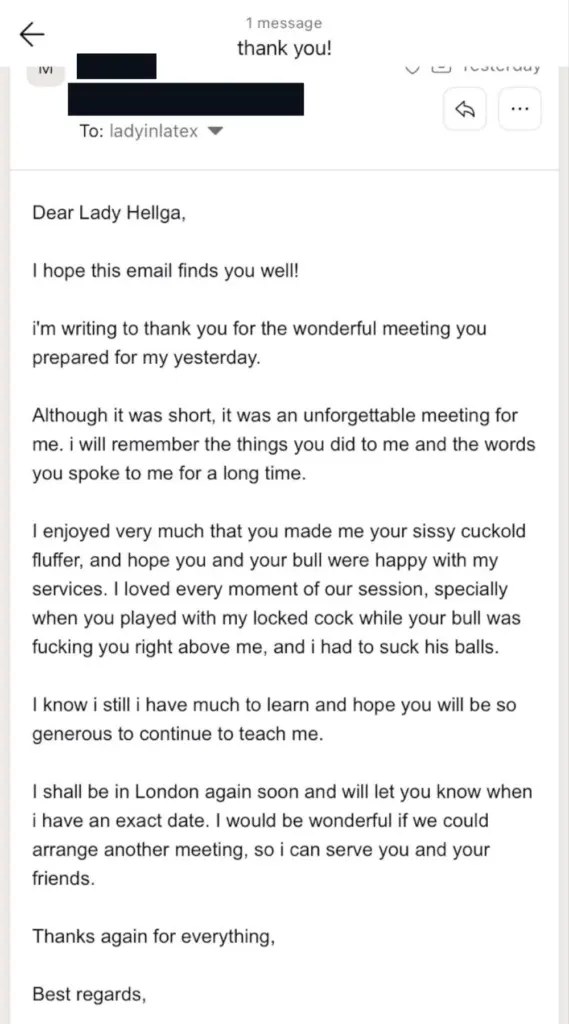Click the "Dear Lady Hellga," greeting line
This screenshot has height=1024, width=569.
coord(109,214)
